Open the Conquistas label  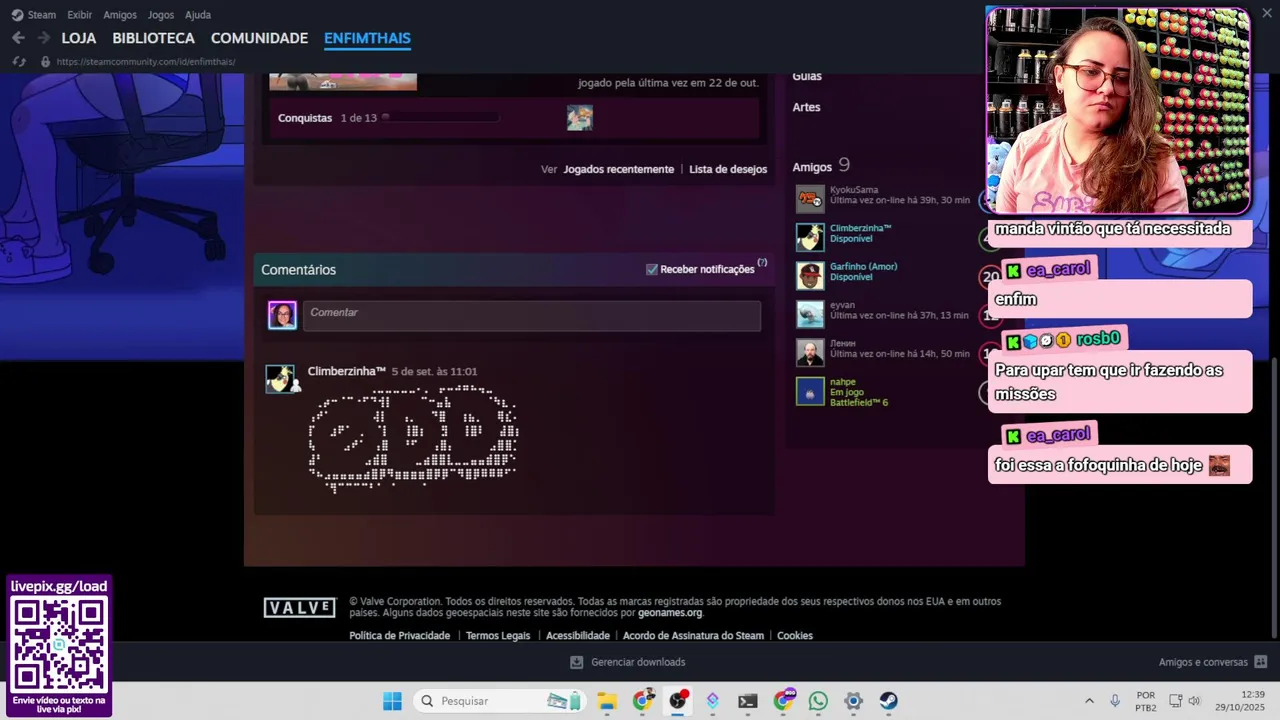tap(305, 118)
